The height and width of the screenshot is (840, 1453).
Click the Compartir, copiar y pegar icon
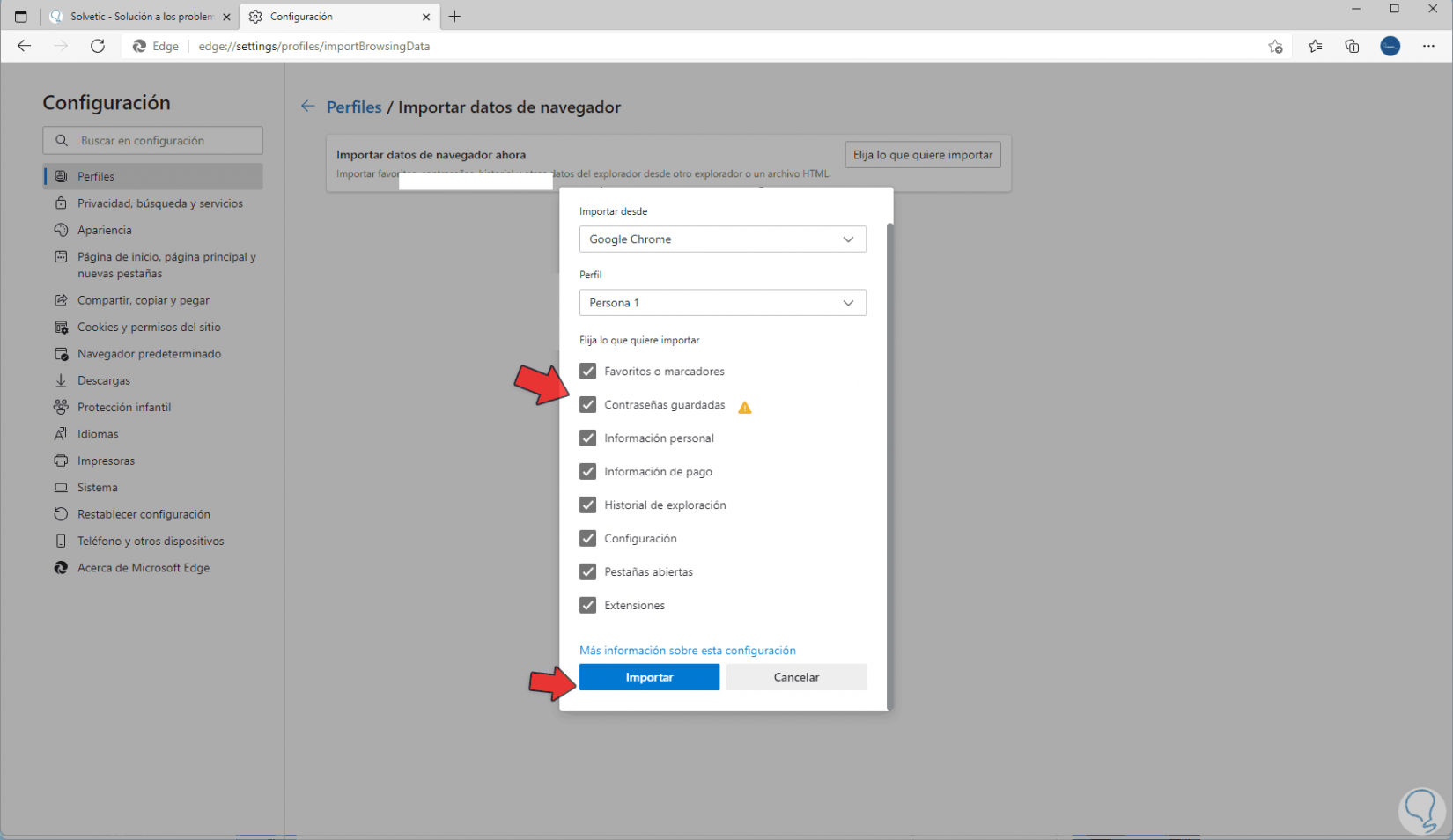(x=61, y=300)
